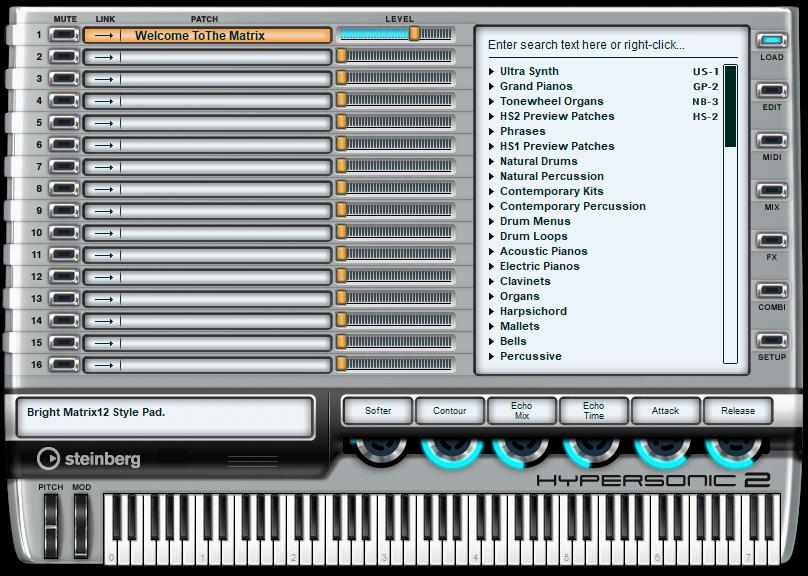Open the EDIT page icon
Image resolution: width=808 pixels, height=576 pixels.
[771, 91]
